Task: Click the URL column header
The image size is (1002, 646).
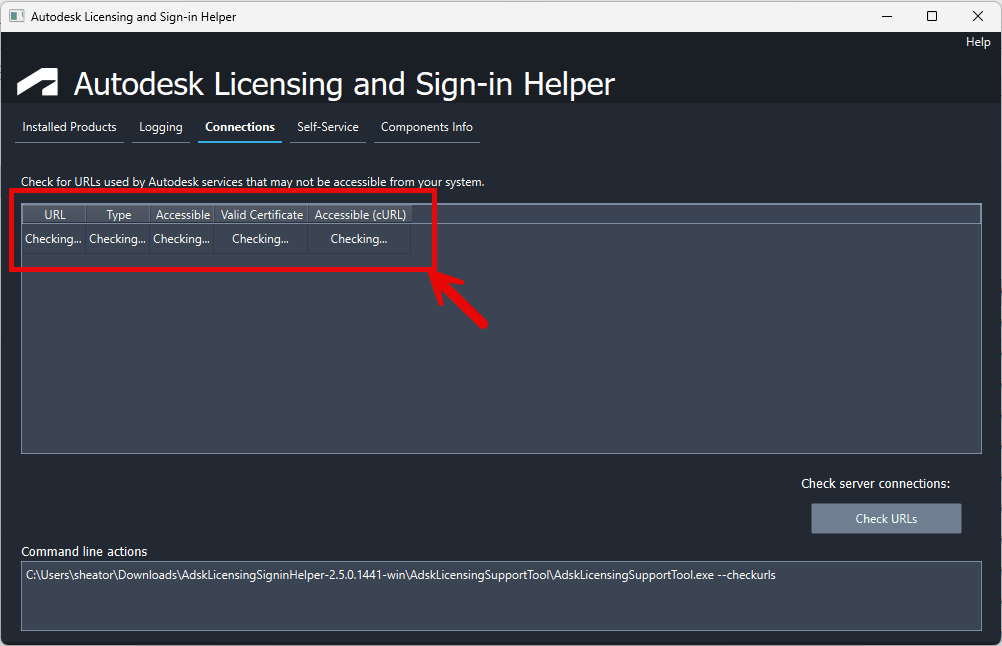Action: pos(54,215)
